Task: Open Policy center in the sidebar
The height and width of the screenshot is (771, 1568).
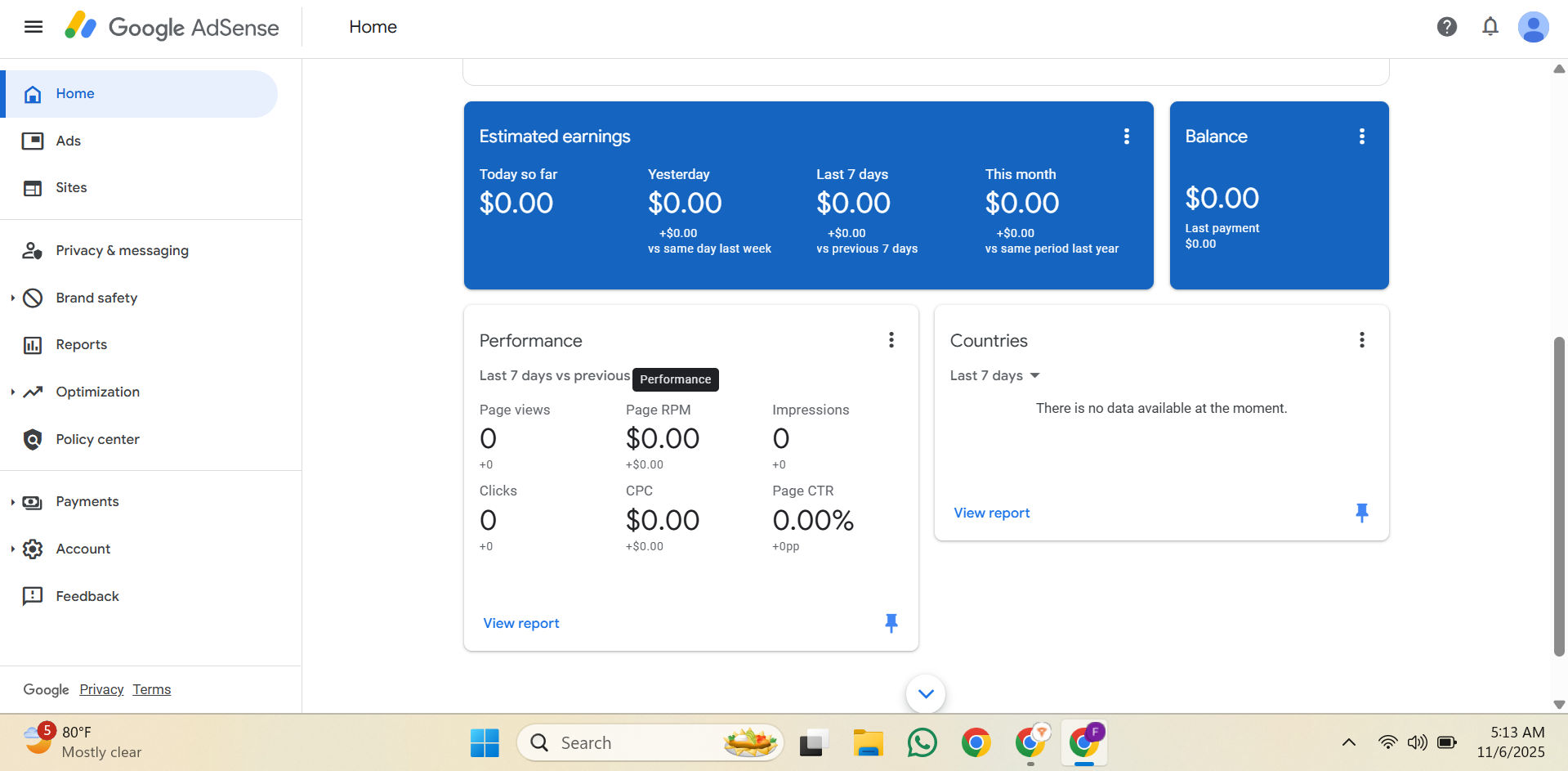Action: tap(97, 440)
